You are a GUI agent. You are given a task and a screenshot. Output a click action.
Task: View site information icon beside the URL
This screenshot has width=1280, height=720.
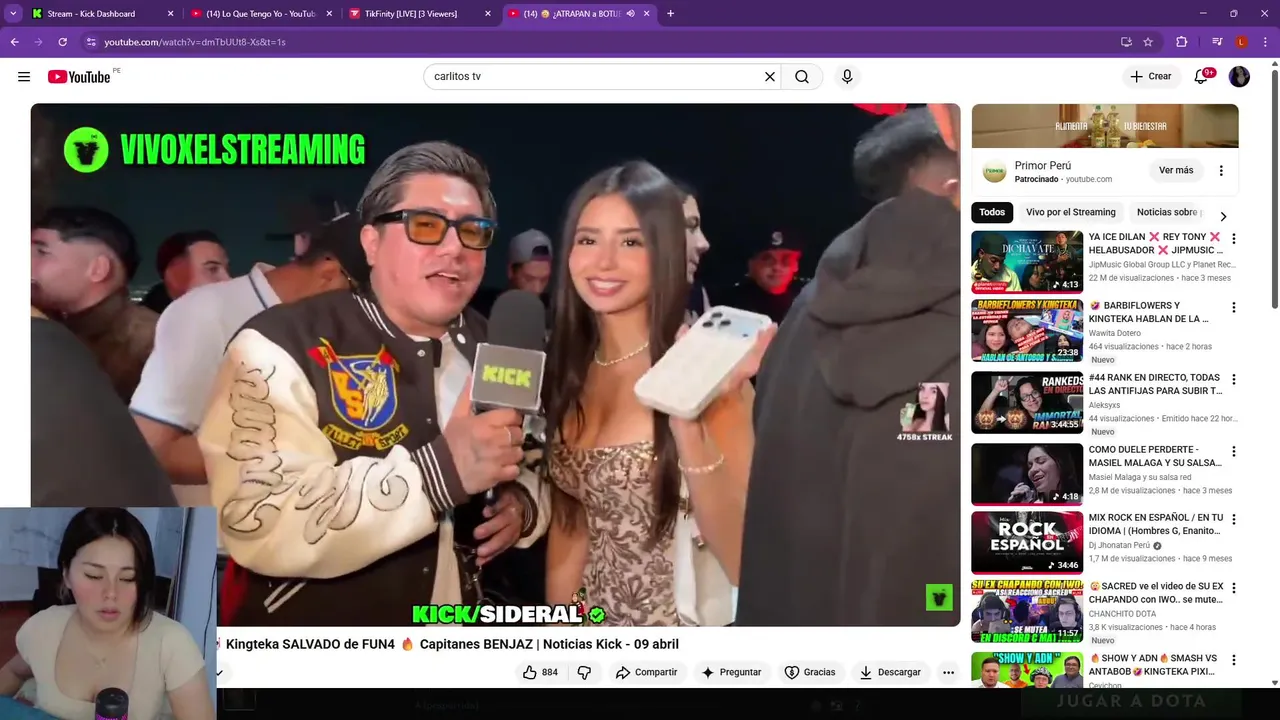[91, 42]
